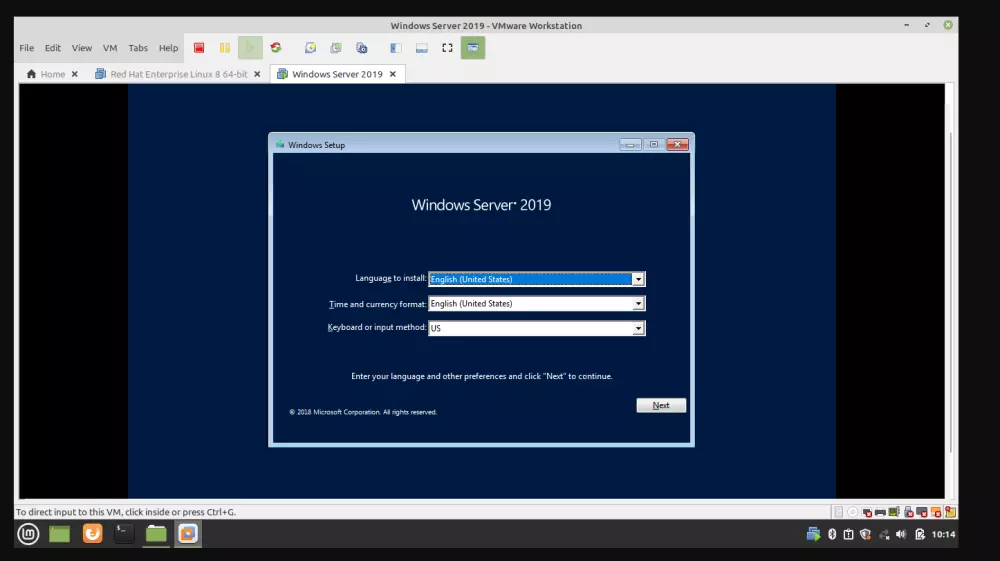1000x561 pixels.
Task: Open the Linux Mint menu button
Action: click(28, 534)
